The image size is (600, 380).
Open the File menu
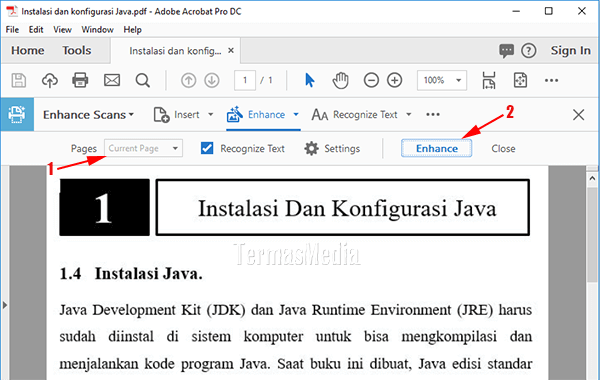point(12,29)
